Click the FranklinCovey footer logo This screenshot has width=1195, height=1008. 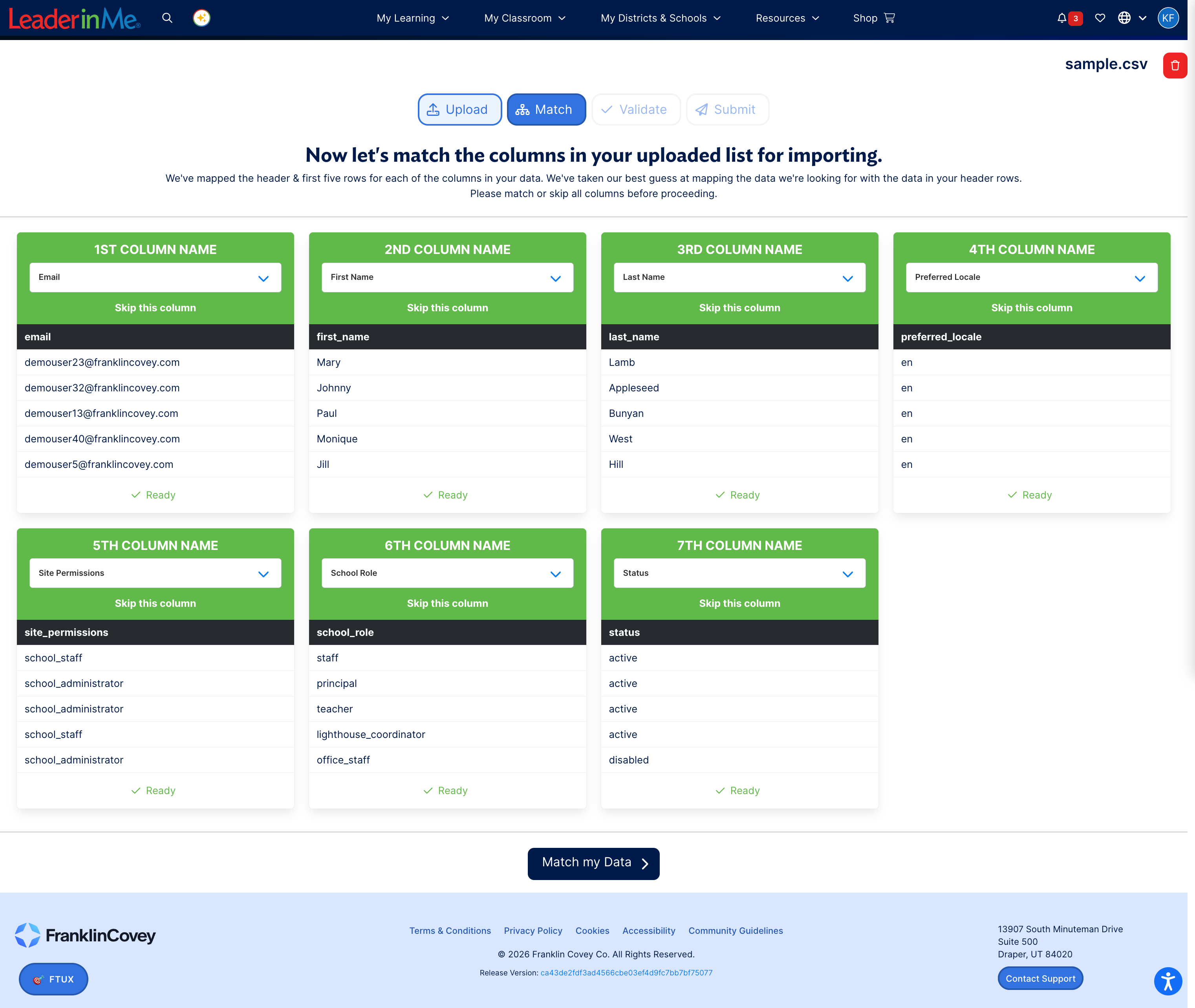pos(85,935)
